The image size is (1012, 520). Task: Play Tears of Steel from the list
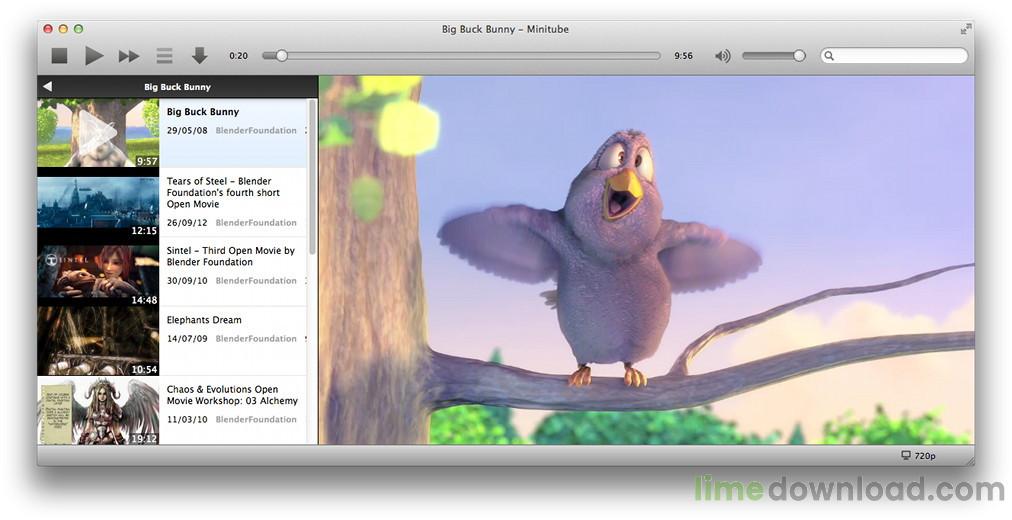point(223,193)
